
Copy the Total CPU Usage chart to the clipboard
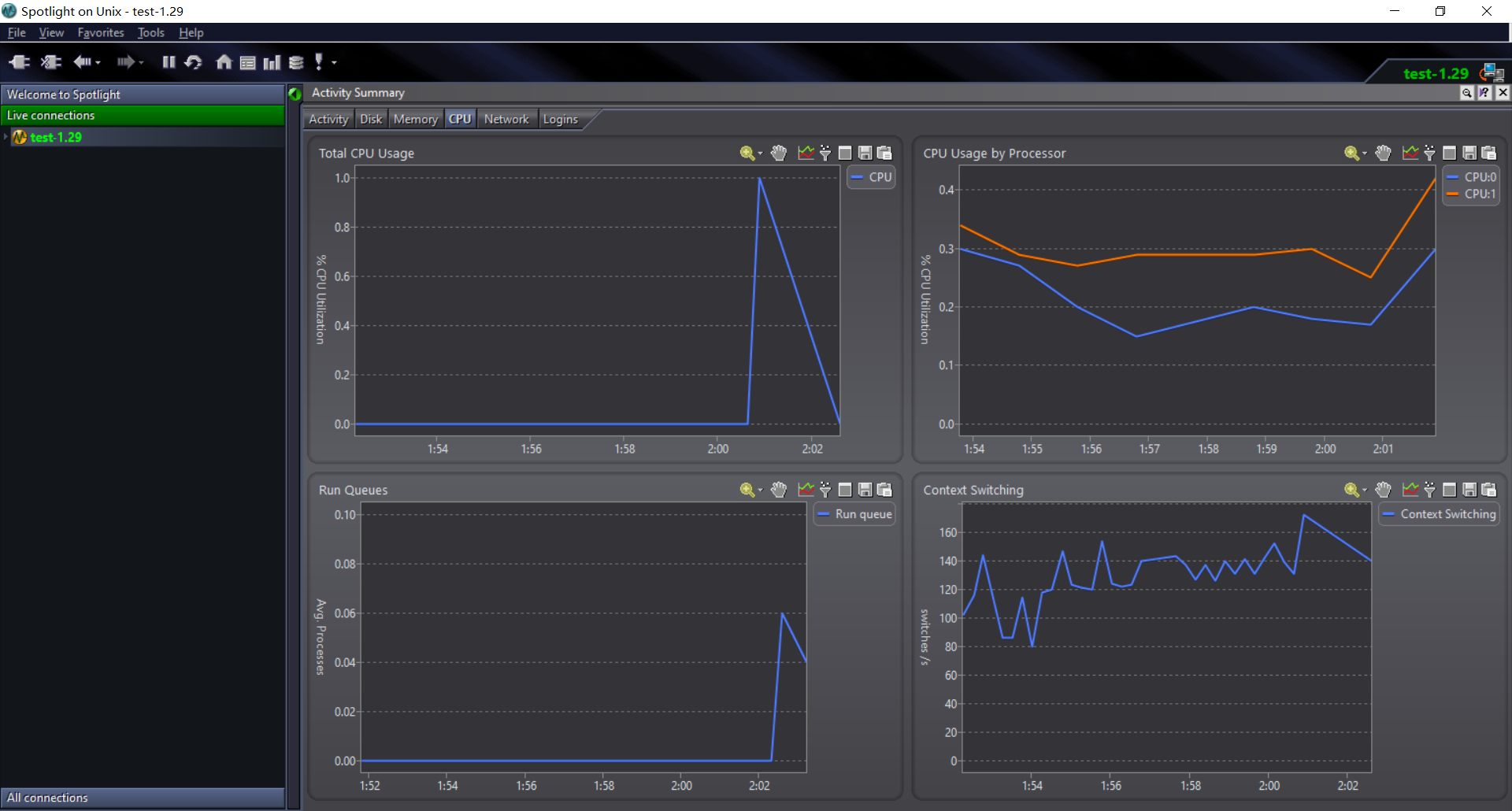884,153
